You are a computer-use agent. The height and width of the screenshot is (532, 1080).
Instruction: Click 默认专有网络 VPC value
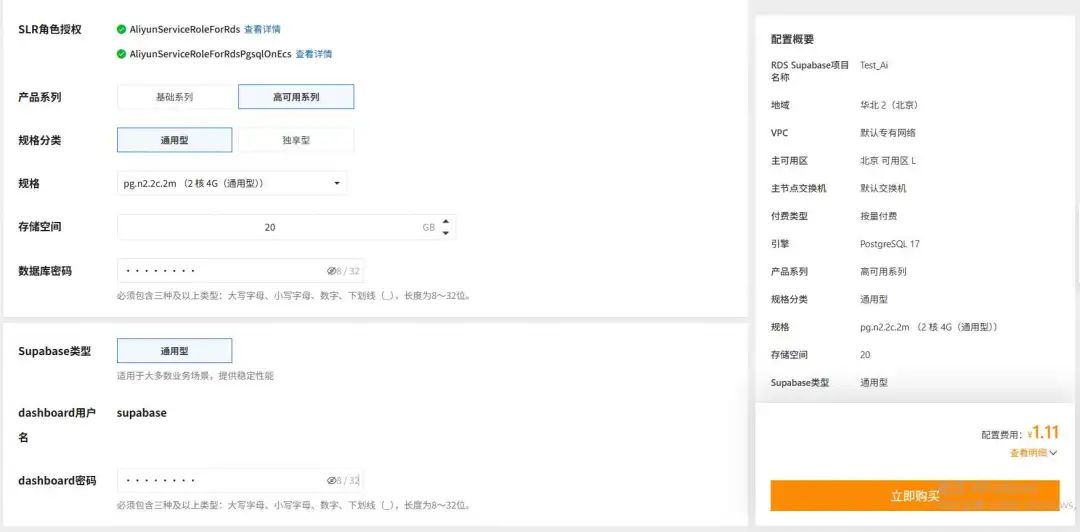pos(888,133)
